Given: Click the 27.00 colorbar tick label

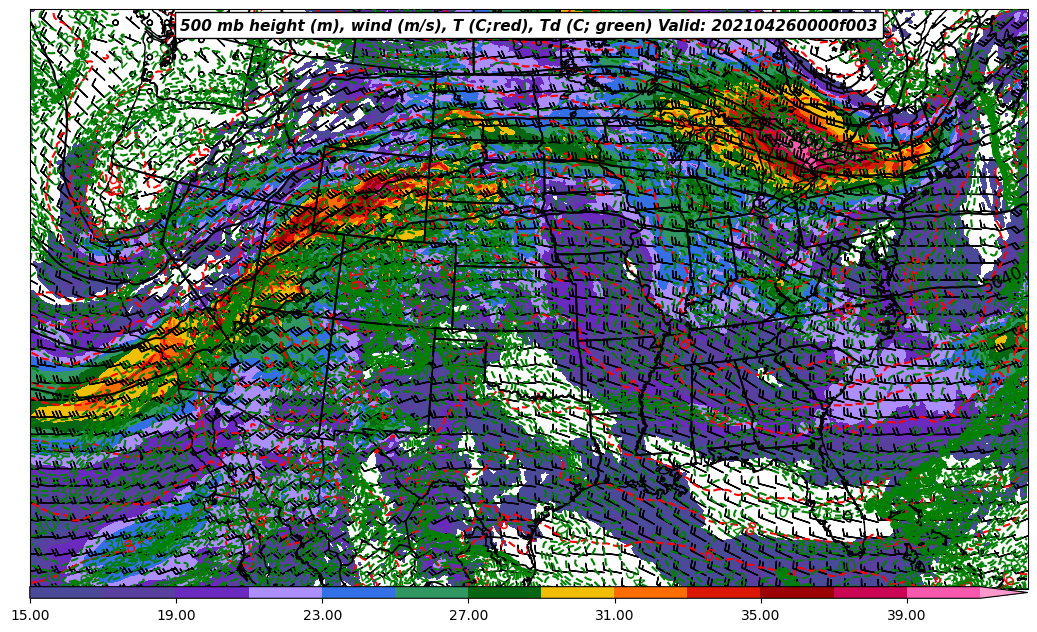Looking at the screenshot, I should (x=468, y=615).
